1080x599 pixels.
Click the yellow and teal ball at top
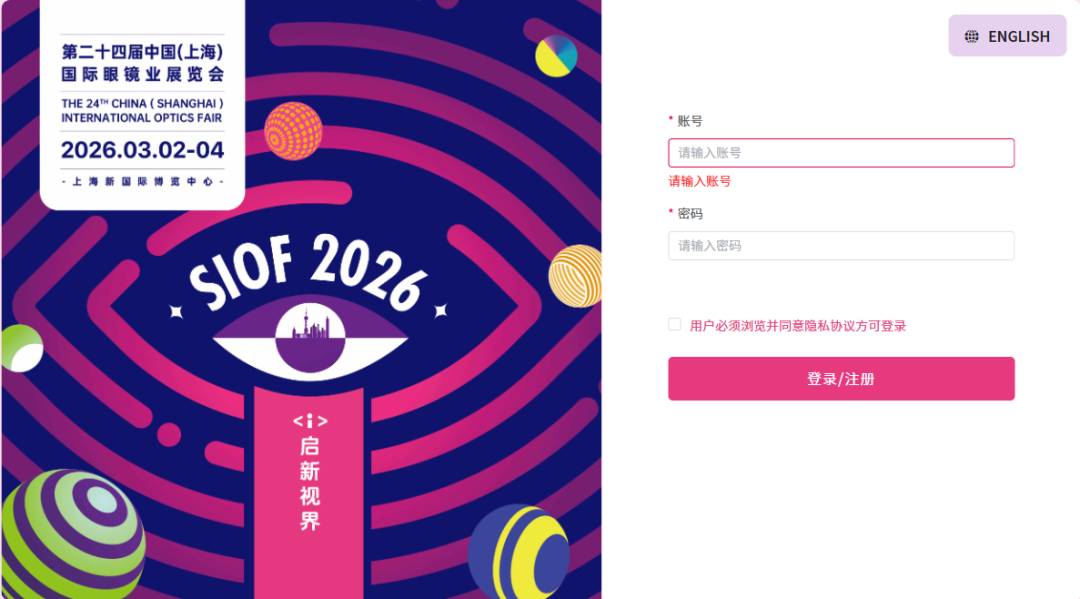556,56
